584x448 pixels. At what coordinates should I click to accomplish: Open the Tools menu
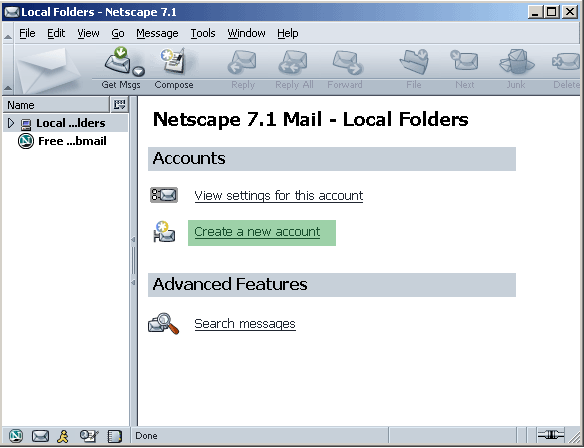203,33
